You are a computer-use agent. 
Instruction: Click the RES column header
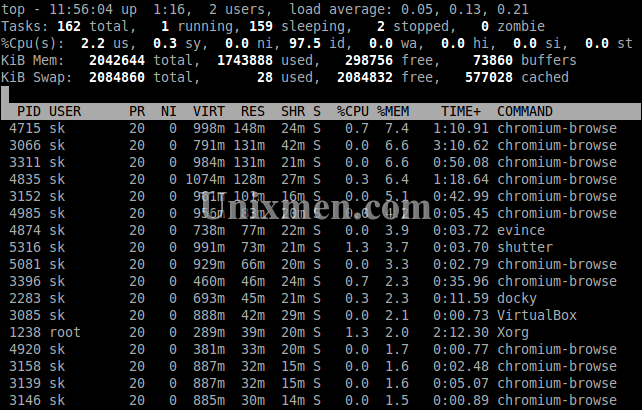click(x=253, y=111)
